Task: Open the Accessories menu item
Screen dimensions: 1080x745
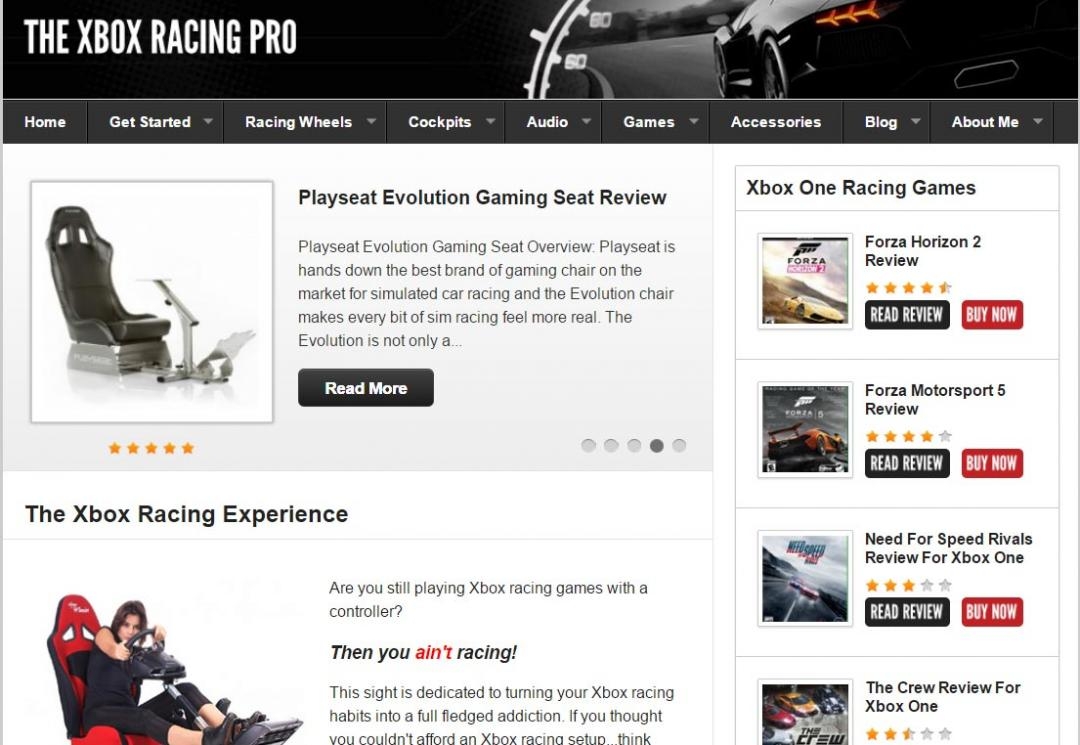Action: click(776, 122)
